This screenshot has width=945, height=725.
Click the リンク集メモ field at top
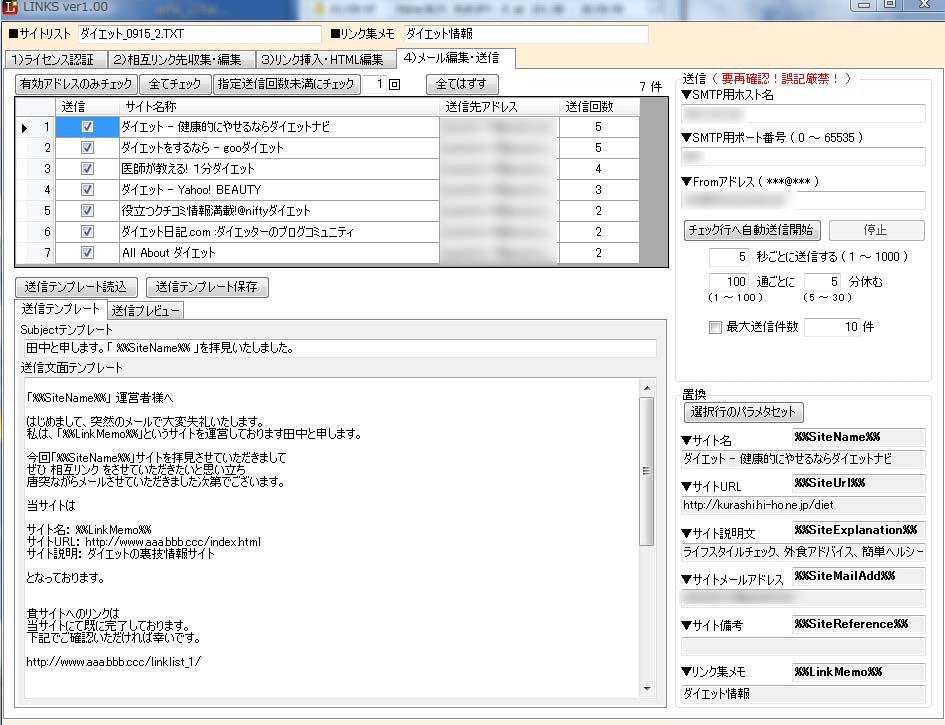click(x=526, y=34)
